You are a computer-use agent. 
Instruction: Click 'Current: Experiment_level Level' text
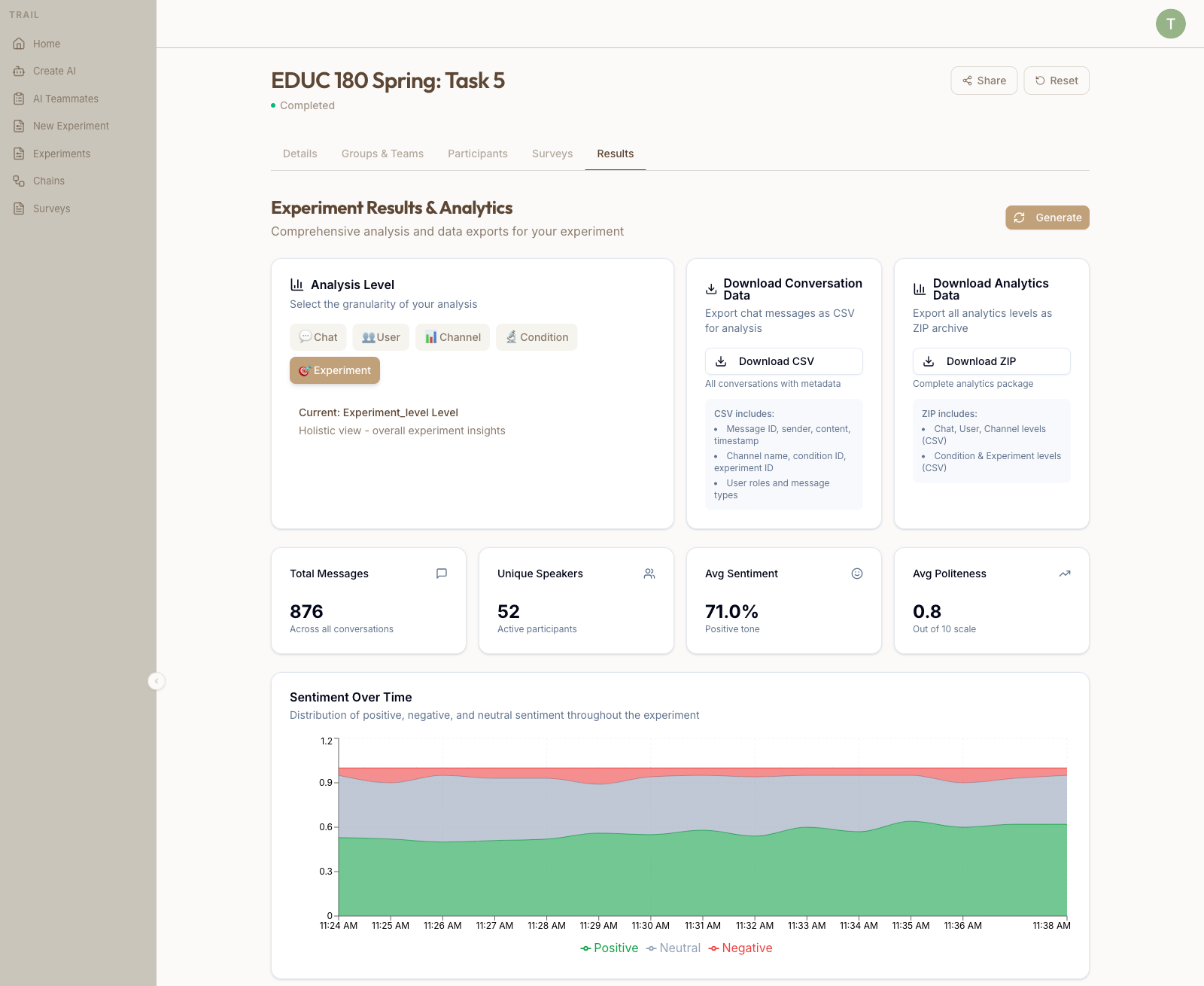379,412
